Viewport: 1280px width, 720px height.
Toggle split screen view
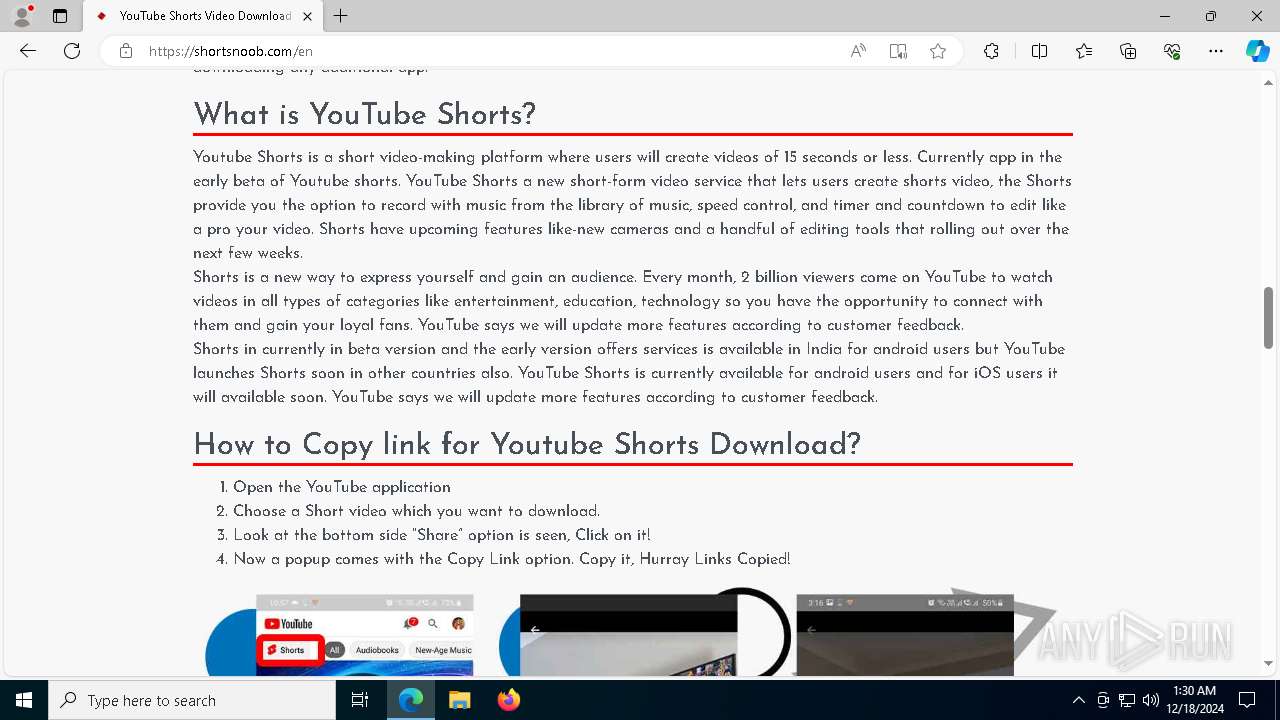point(1039,51)
